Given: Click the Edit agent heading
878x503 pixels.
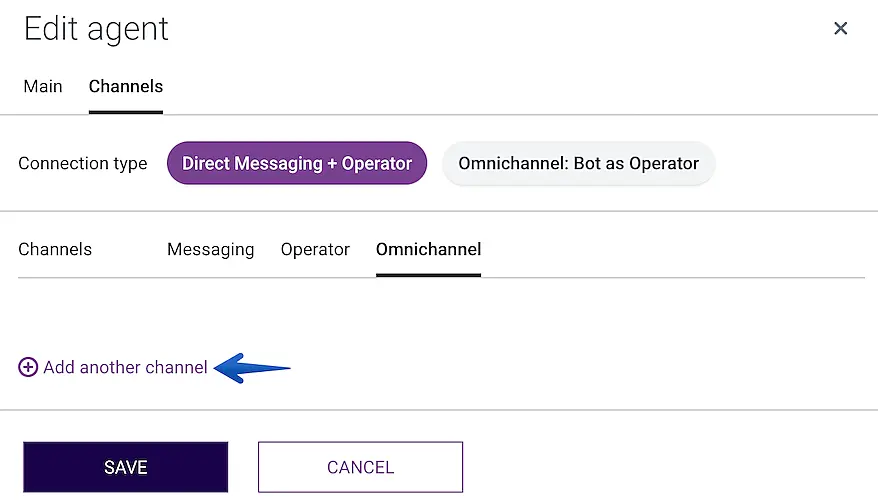Looking at the screenshot, I should pos(96,29).
